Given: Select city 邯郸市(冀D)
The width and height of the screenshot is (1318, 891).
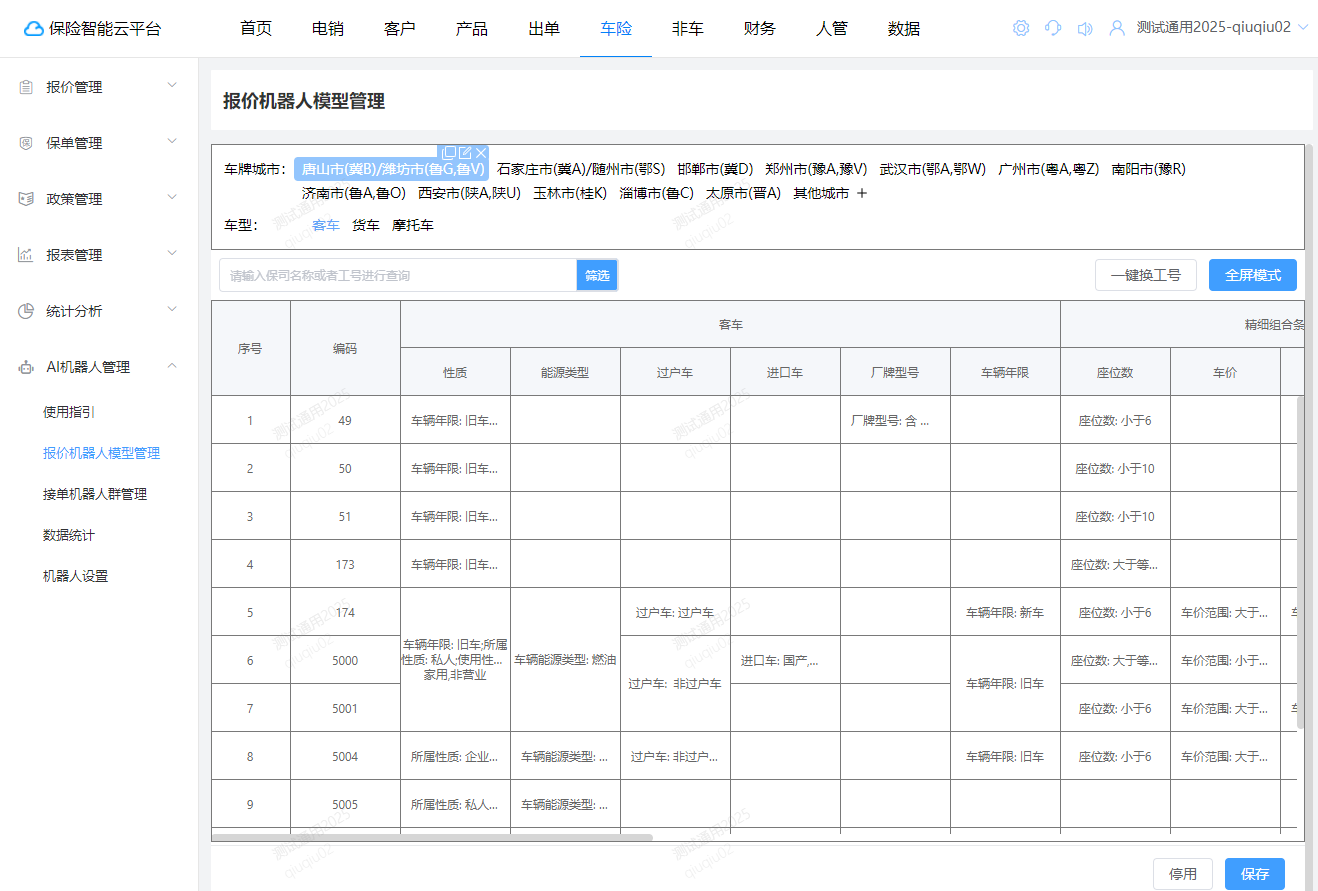Looking at the screenshot, I should point(715,169).
